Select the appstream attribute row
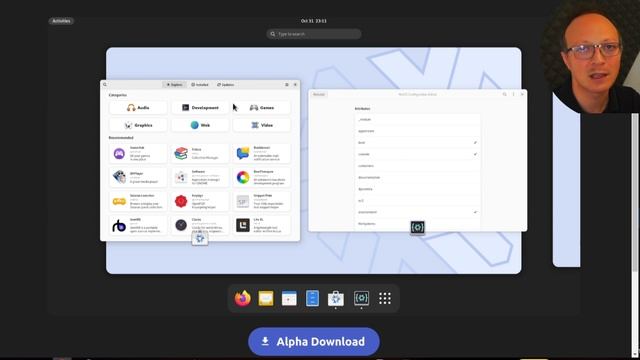640x360 pixels. (417, 131)
